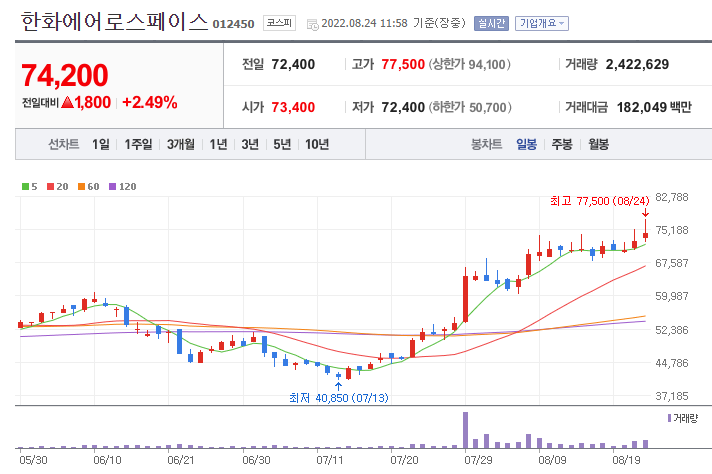Select the 1주일 line chart period
The image size is (712, 474).
pos(138,144)
